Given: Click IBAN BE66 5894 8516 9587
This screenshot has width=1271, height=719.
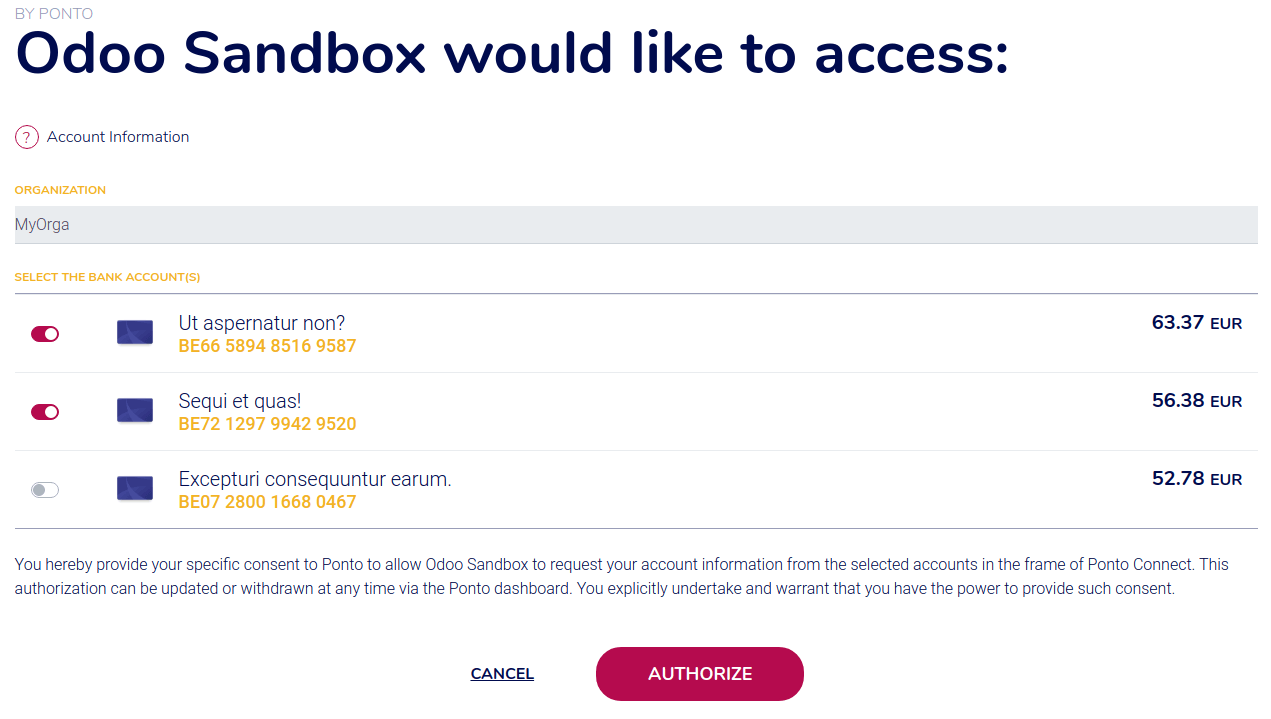Looking at the screenshot, I should point(267,345).
